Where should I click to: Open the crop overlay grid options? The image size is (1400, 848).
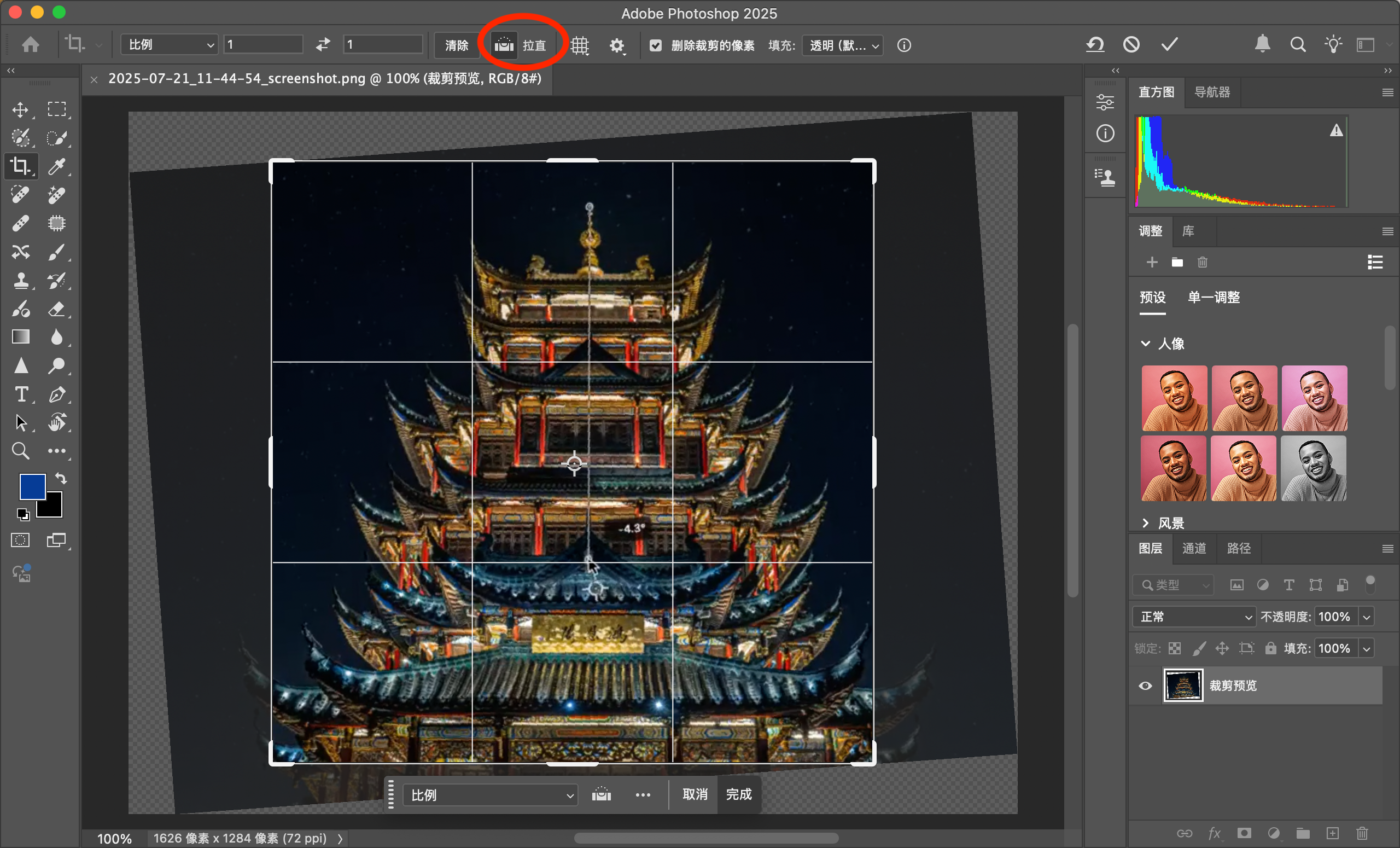click(580, 45)
